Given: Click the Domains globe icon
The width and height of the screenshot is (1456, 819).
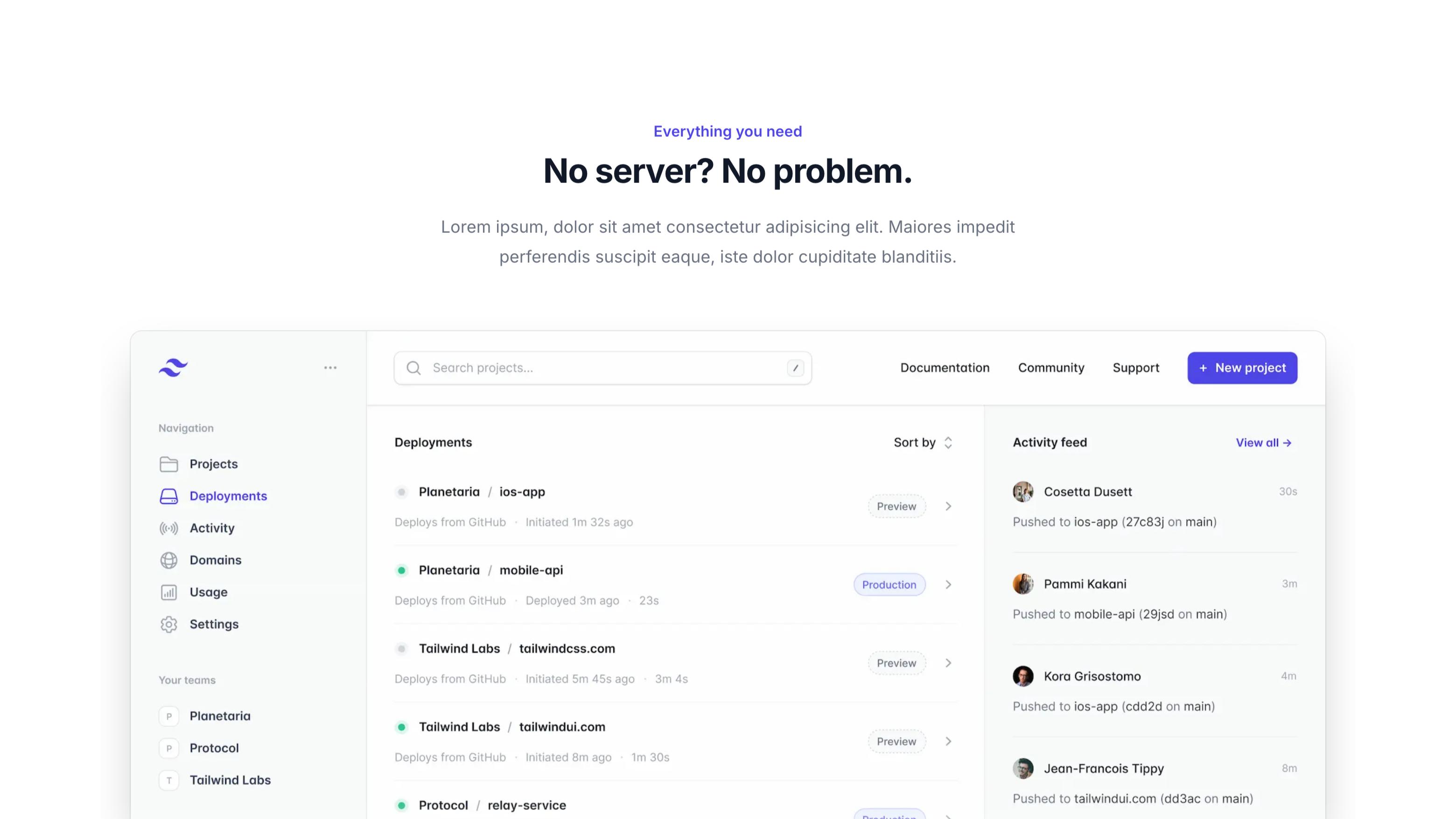Looking at the screenshot, I should click(168, 560).
